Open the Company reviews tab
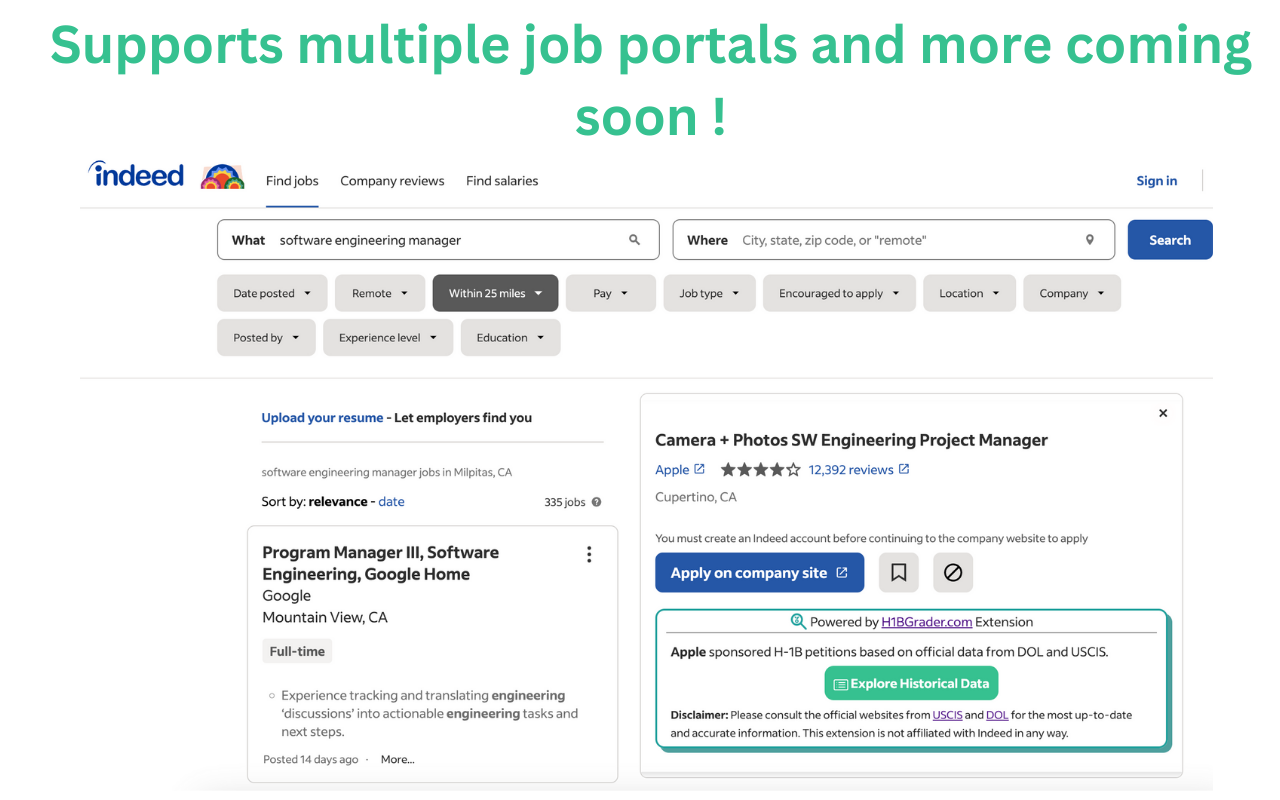The height and width of the screenshot is (800, 1280). pyautogui.click(x=392, y=181)
